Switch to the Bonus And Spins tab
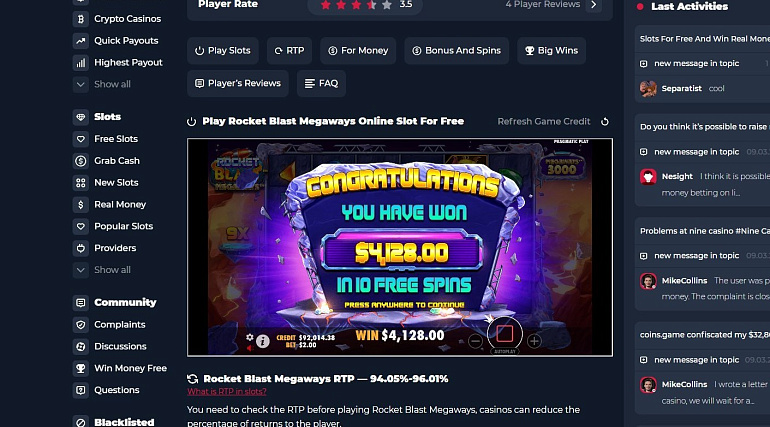The width and height of the screenshot is (770, 427). pyautogui.click(x=457, y=51)
